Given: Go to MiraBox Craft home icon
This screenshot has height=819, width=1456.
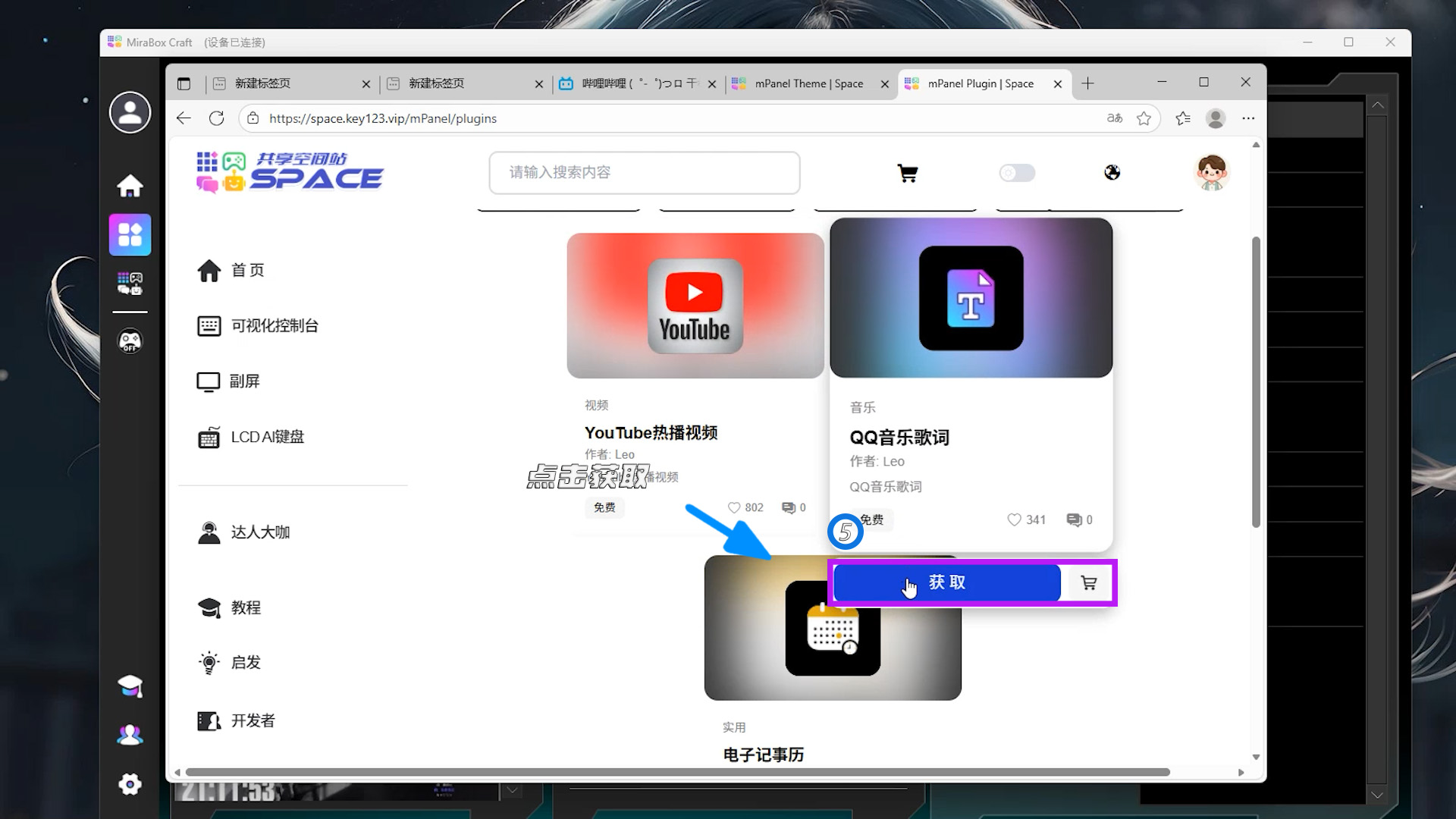Looking at the screenshot, I should tap(130, 186).
